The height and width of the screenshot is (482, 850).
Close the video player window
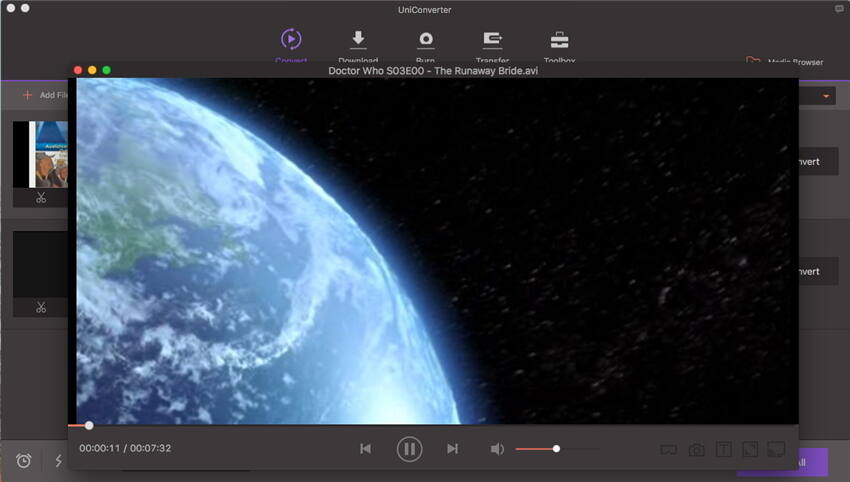point(78,70)
